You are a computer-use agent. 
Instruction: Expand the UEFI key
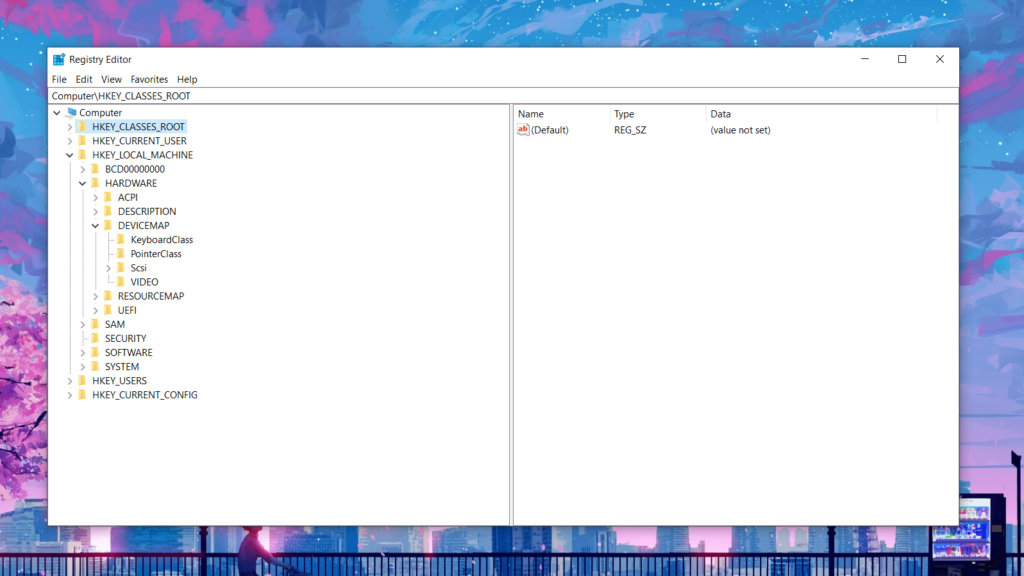(x=95, y=310)
